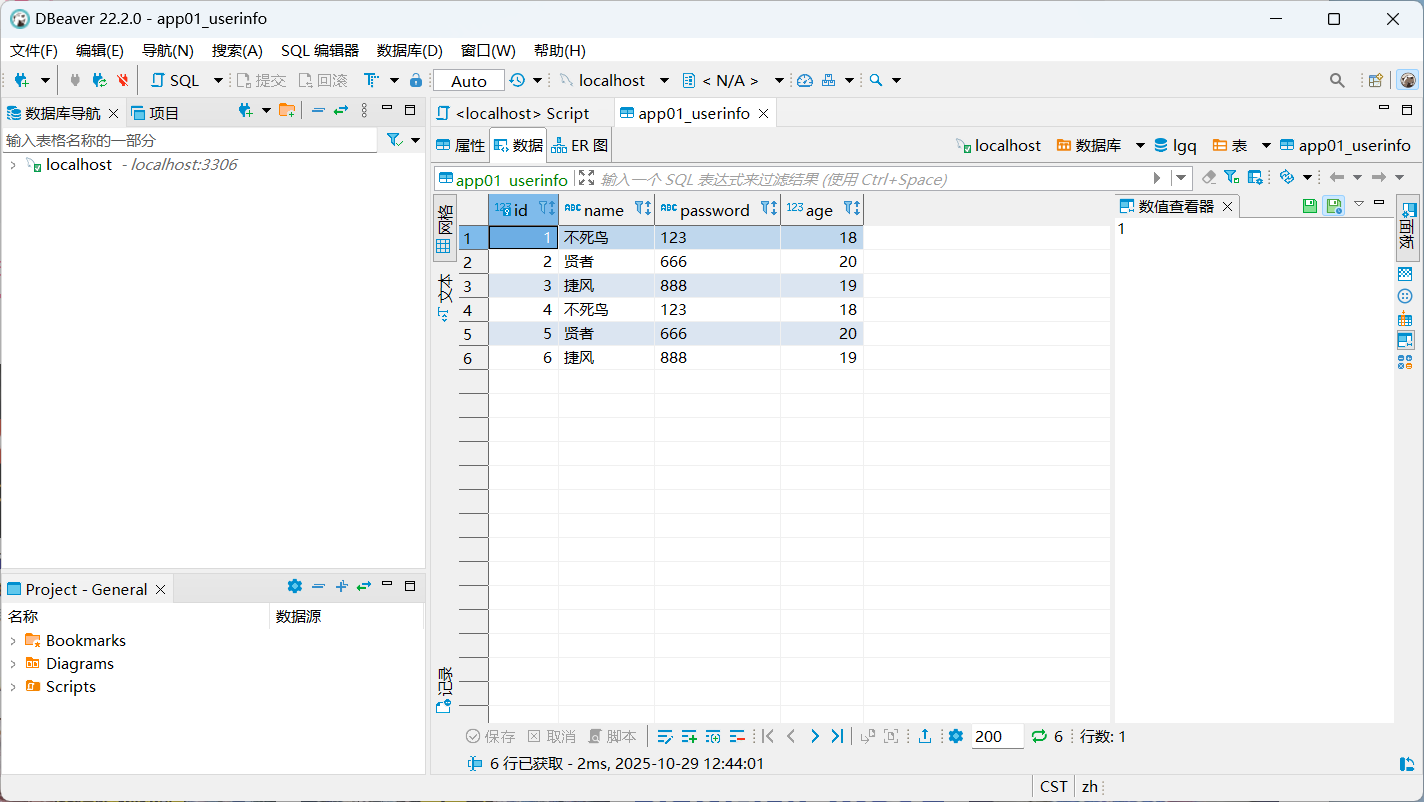Jump to last row arrow
The image size is (1424, 802).
838,737
